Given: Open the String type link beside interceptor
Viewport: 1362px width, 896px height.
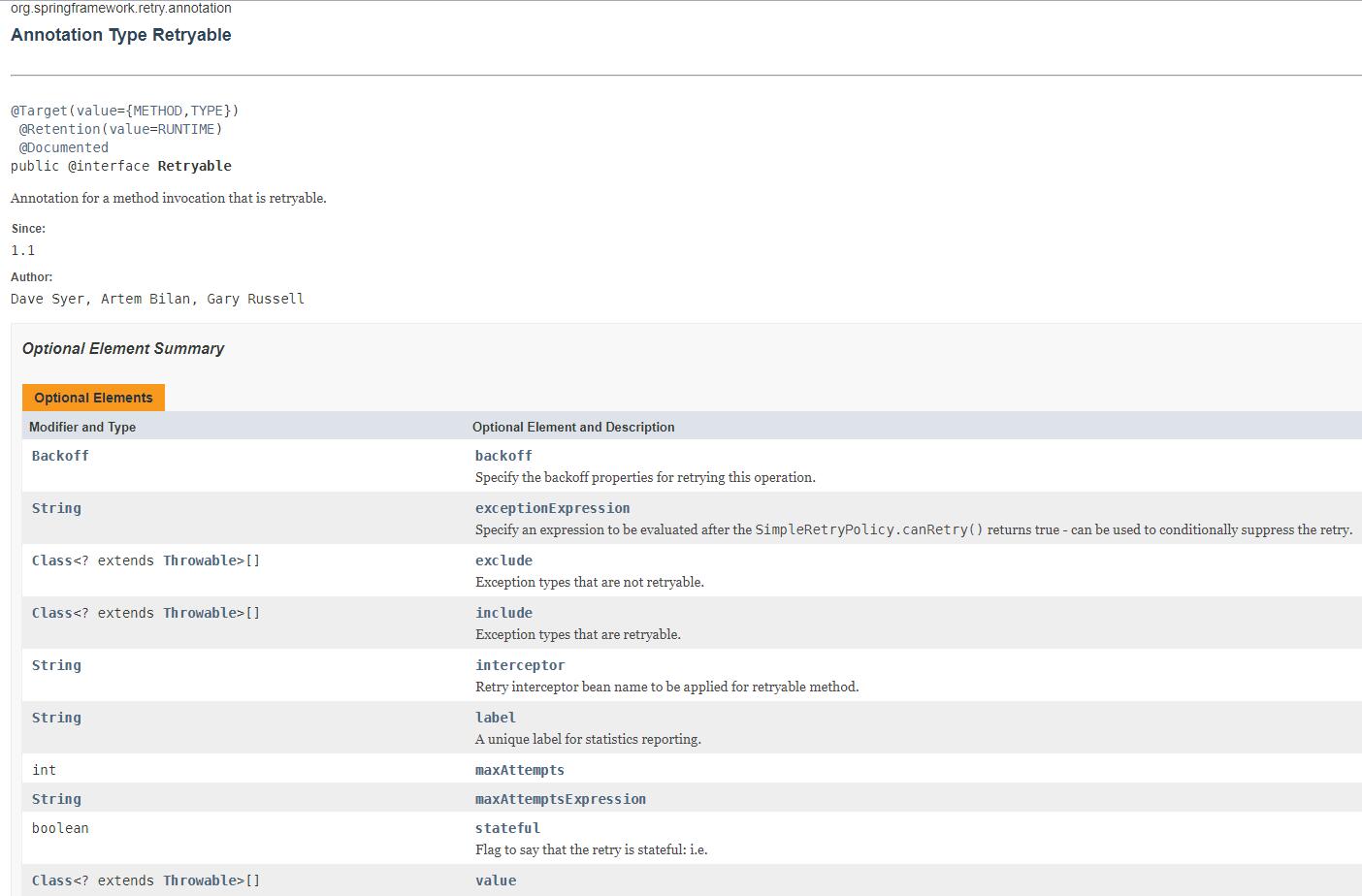Looking at the screenshot, I should pos(55,664).
